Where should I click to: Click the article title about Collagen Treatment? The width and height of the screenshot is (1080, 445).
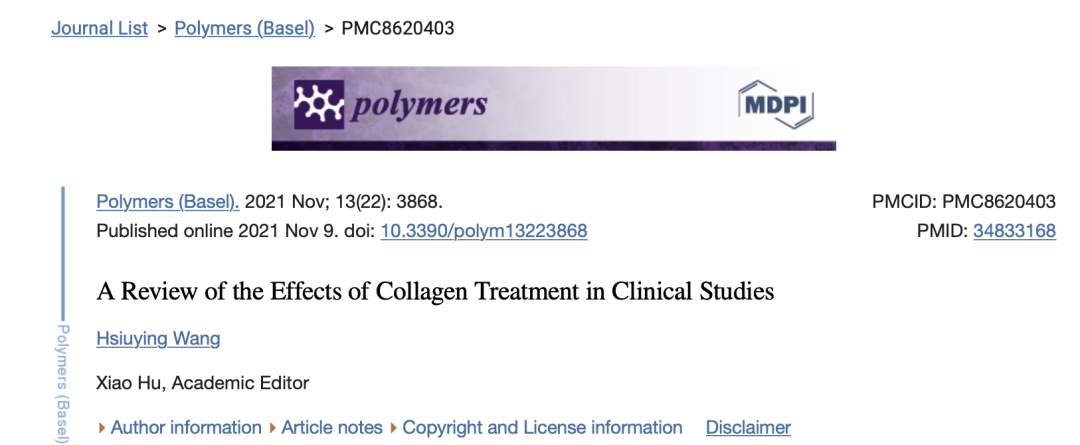pyautogui.click(x=435, y=292)
